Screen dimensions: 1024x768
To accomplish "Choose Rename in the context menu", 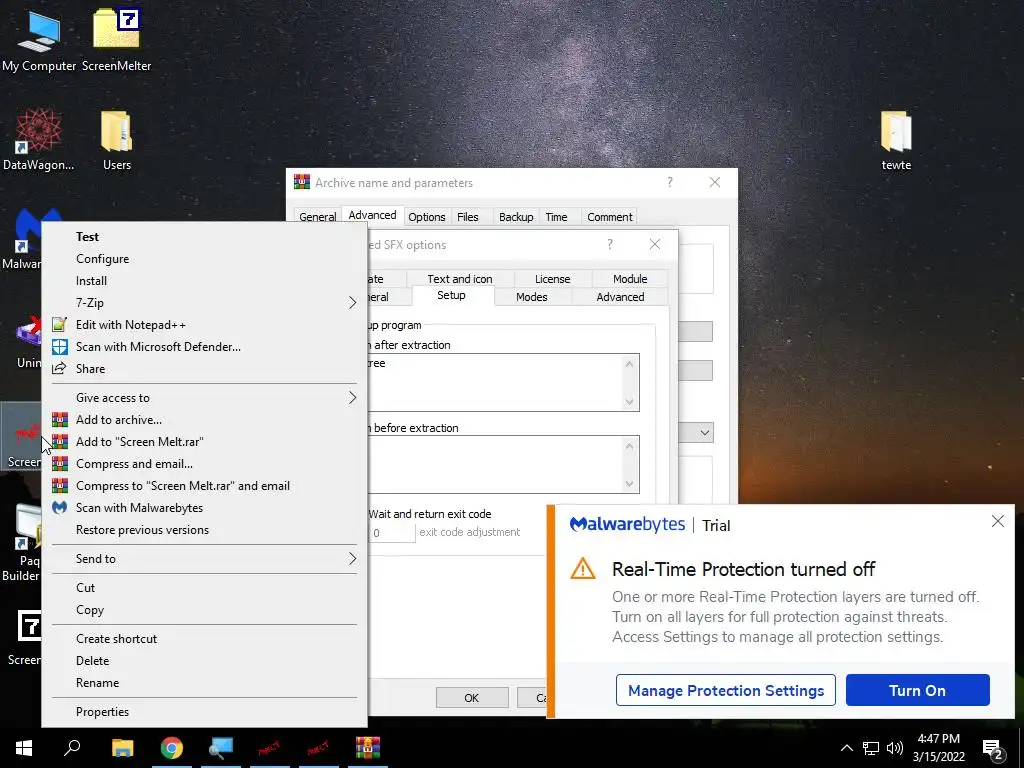I will click(205, 683).
